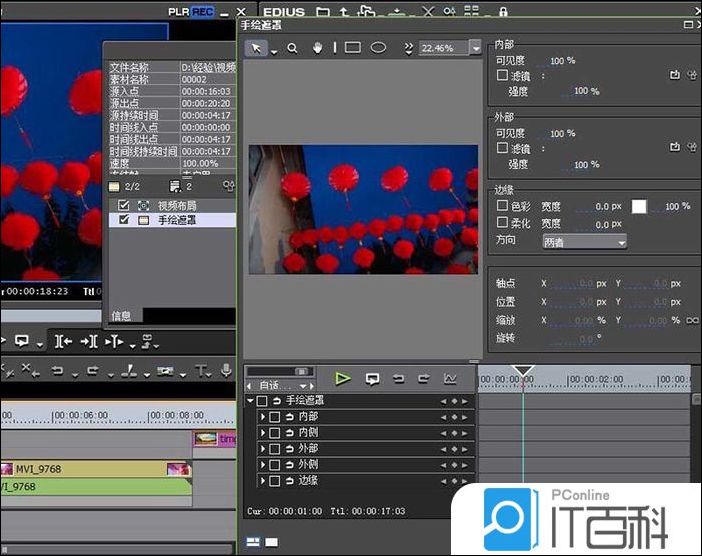The width and height of the screenshot is (702, 556).
Task: Uncheck the 视频布局 effect checkbox
Action: [x=124, y=205]
